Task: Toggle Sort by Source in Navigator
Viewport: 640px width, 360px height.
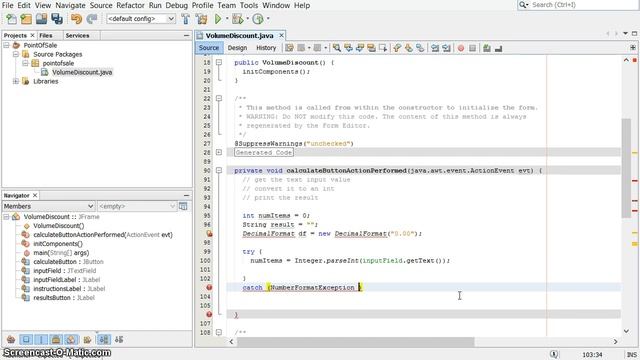Action: pyautogui.click(x=119, y=340)
